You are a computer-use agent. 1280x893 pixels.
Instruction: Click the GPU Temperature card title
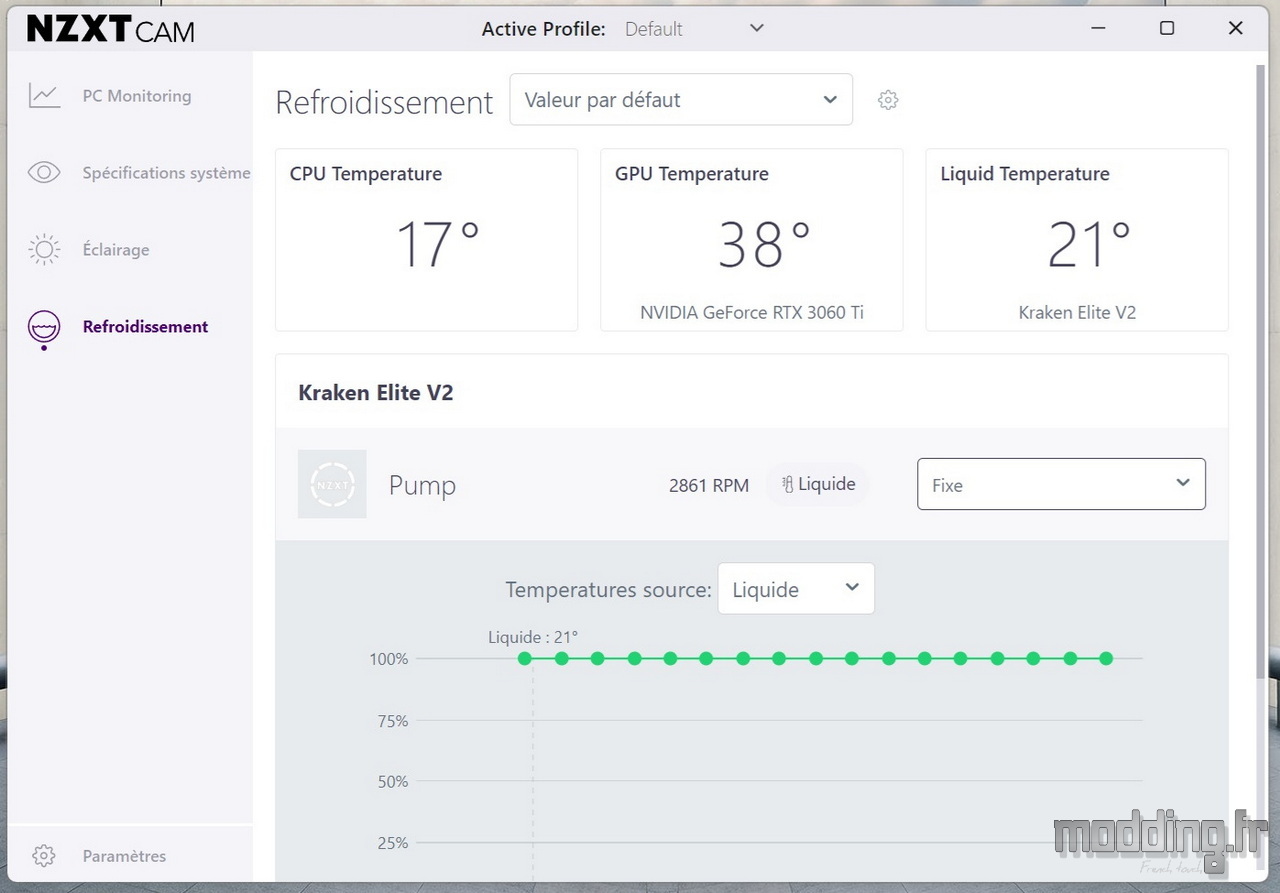click(692, 174)
